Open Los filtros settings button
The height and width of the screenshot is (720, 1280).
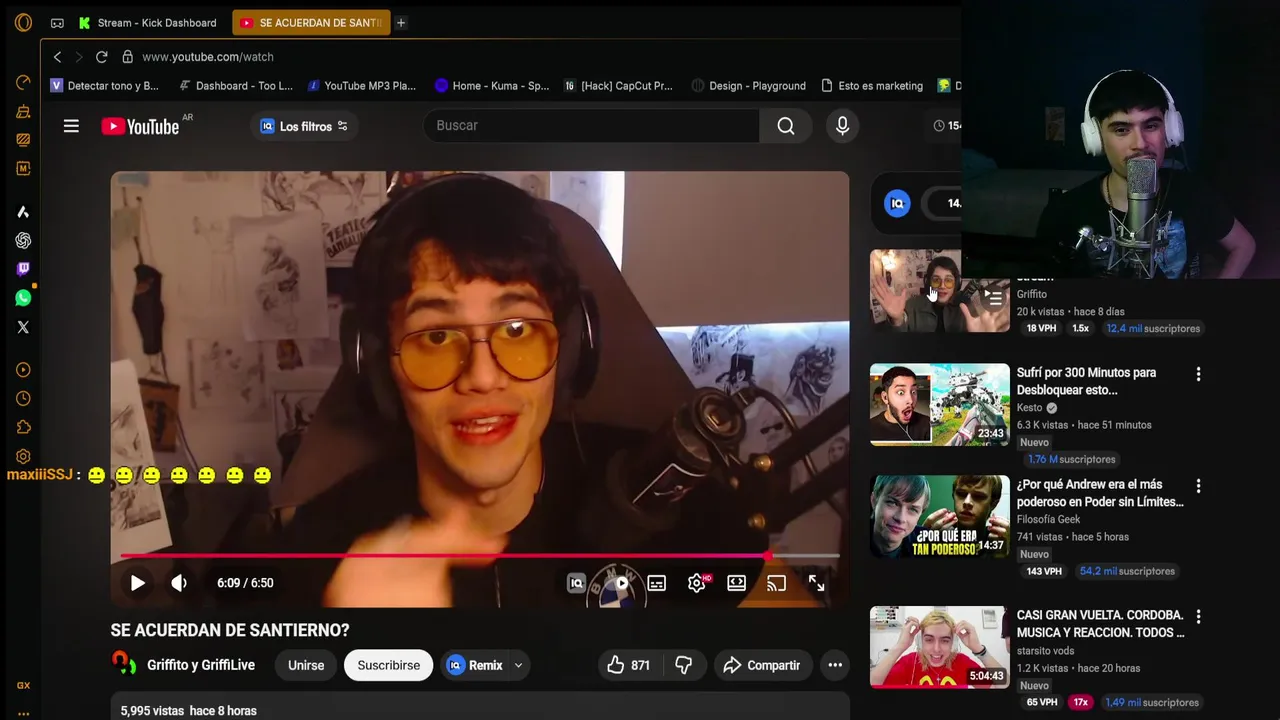[x=305, y=126]
